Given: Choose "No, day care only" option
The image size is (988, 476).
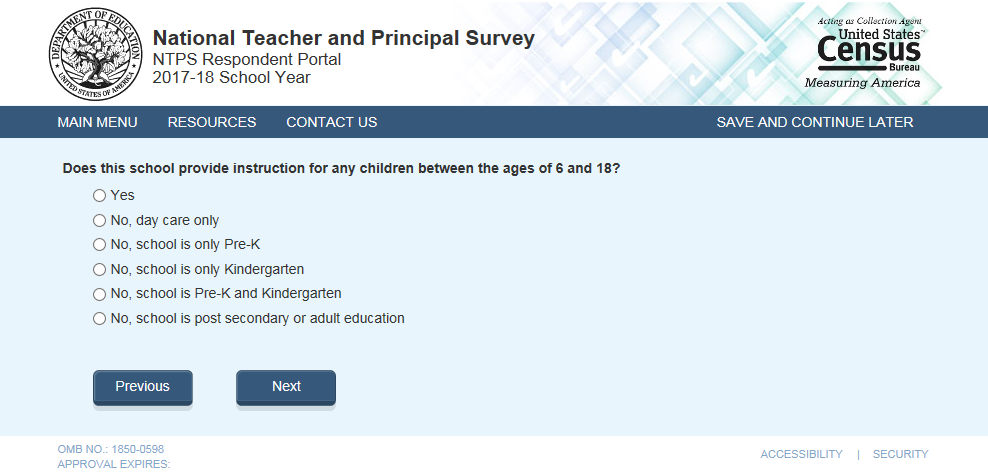Looking at the screenshot, I should coord(99,220).
